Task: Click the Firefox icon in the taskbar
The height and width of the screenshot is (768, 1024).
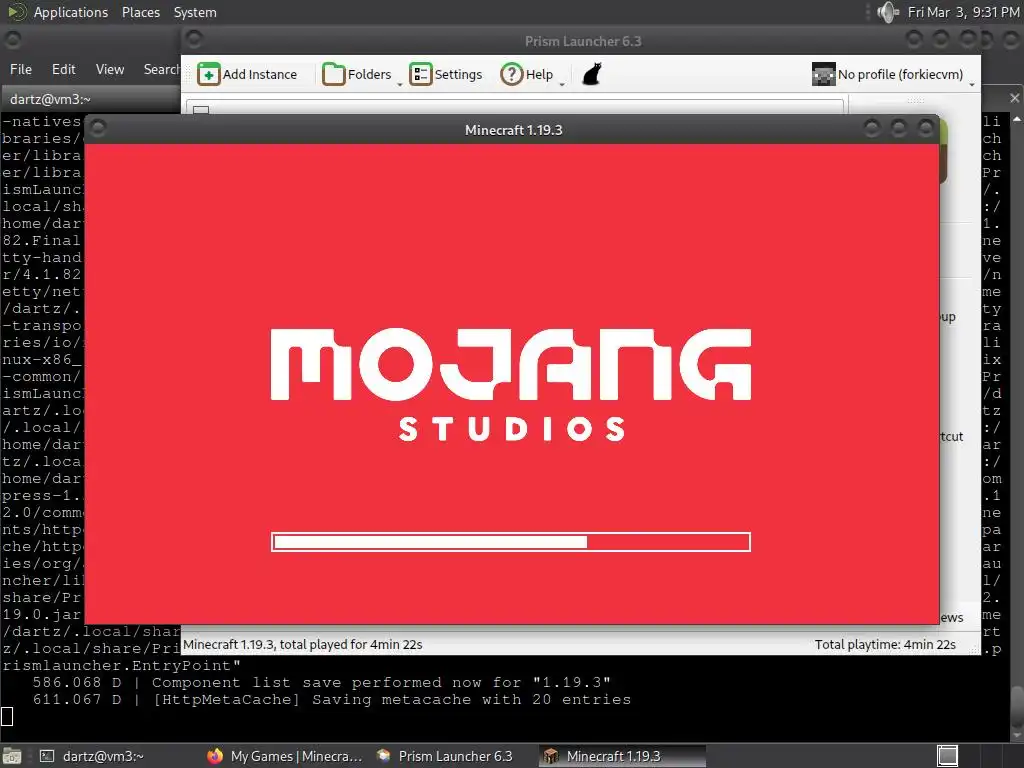Action: pos(215,756)
